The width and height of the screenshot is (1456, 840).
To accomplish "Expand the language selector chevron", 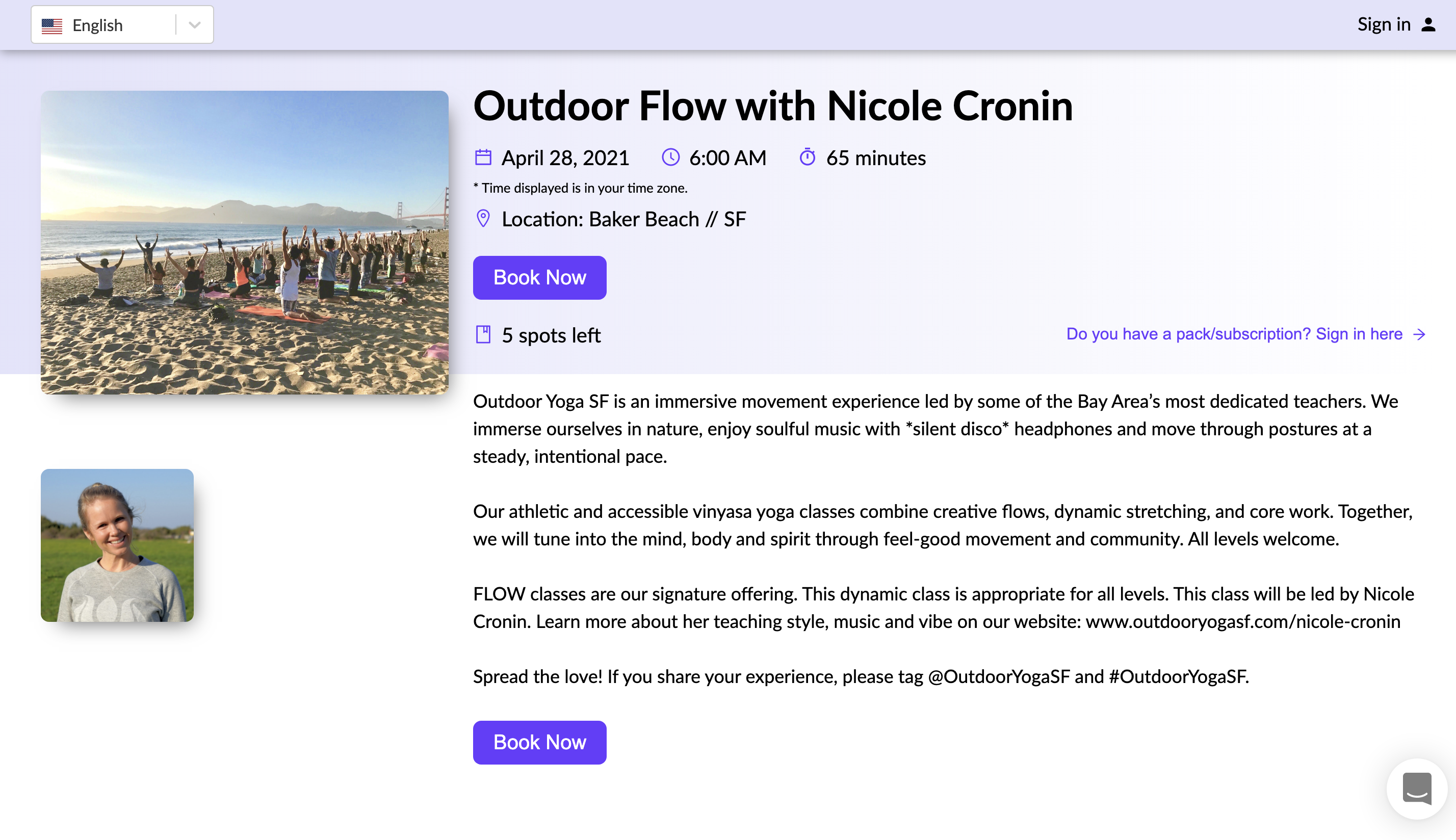I will coord(194,25).
